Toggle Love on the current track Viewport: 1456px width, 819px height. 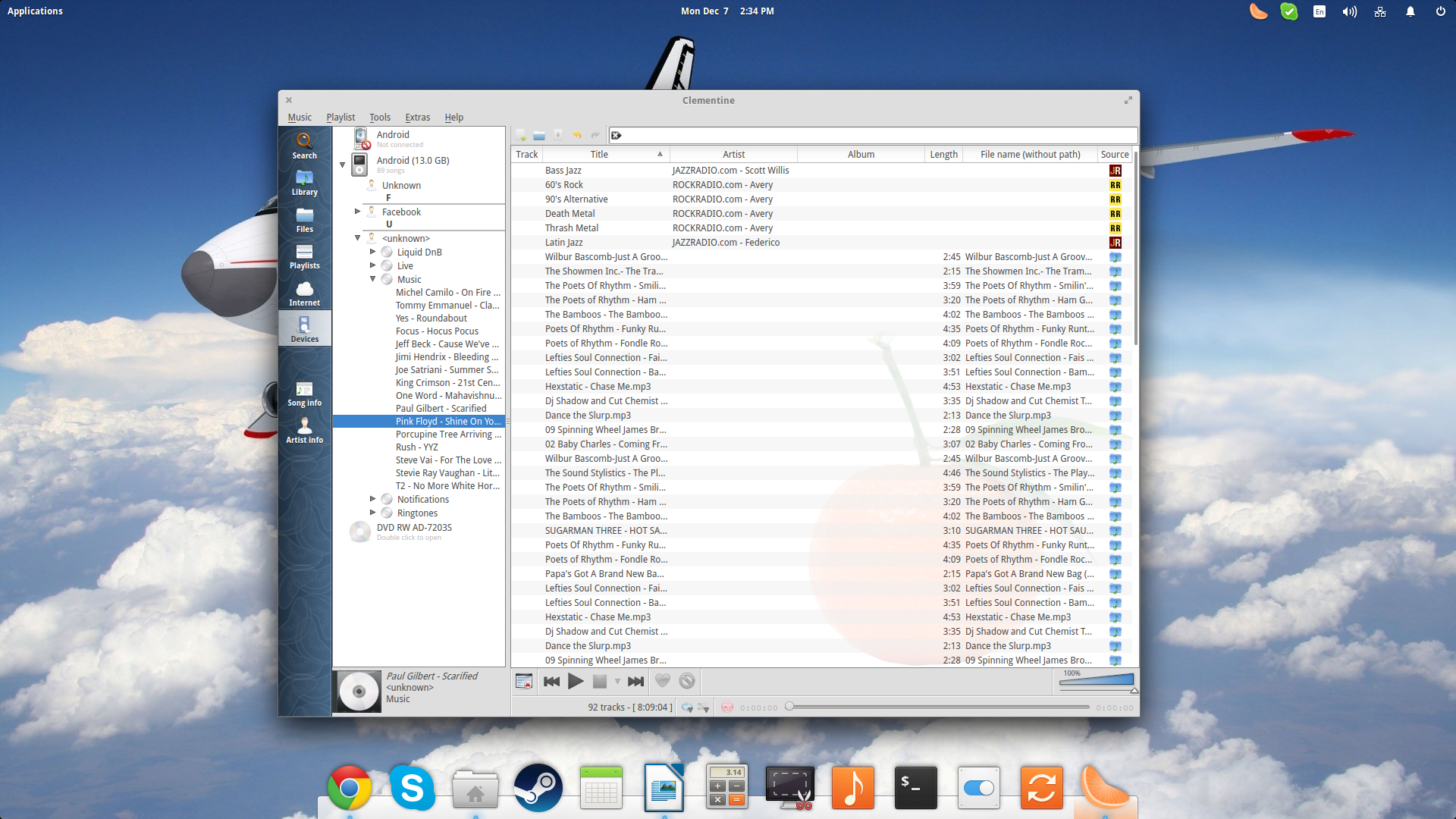(x=662, y=681)
